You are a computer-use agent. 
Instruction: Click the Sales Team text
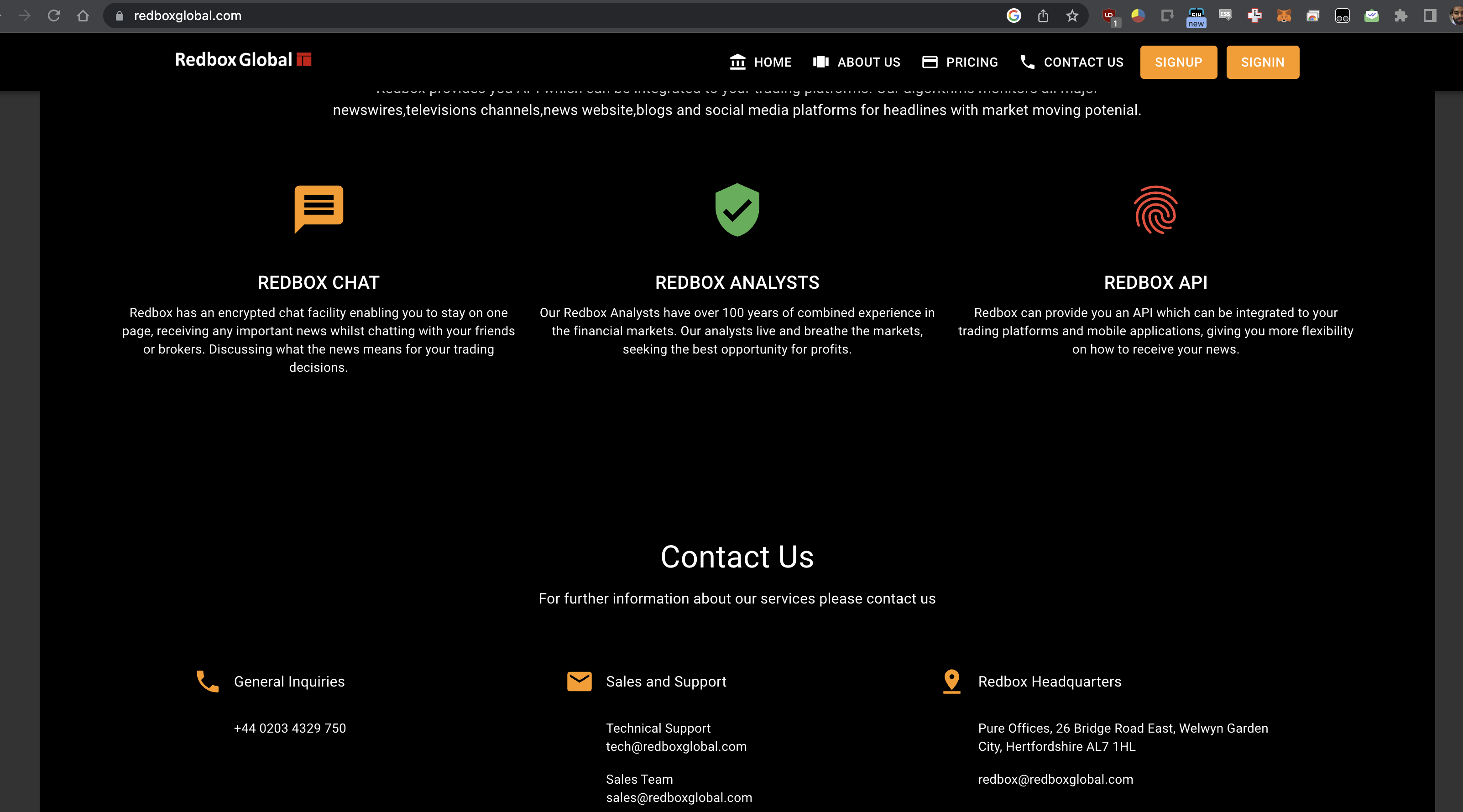(x=639, y=779)
